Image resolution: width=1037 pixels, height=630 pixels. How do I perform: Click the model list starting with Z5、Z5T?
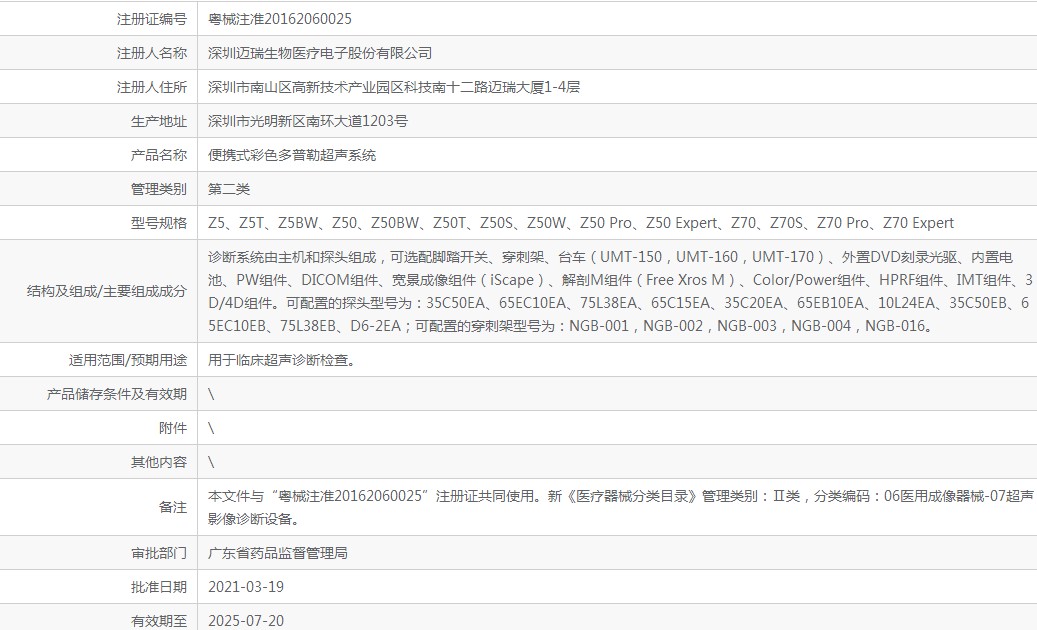point(581,223)
